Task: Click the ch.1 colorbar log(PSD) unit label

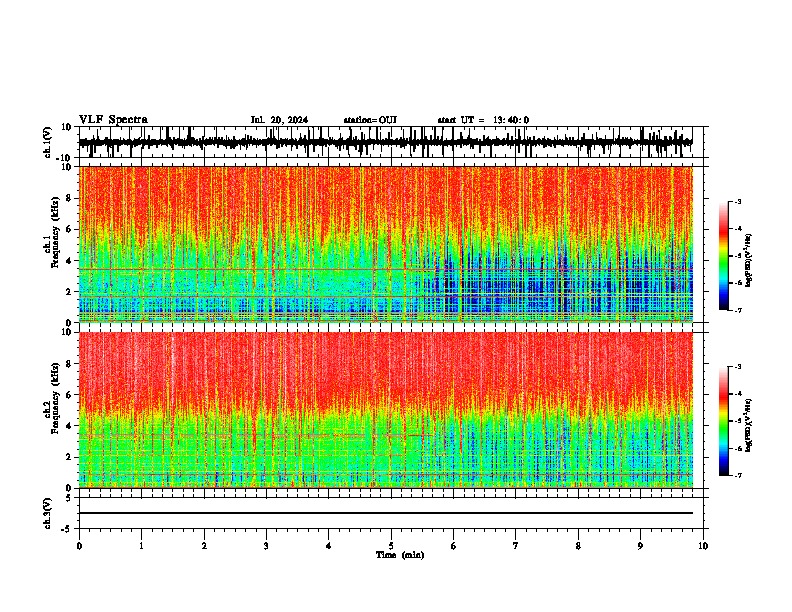Action: pos(749,261)
